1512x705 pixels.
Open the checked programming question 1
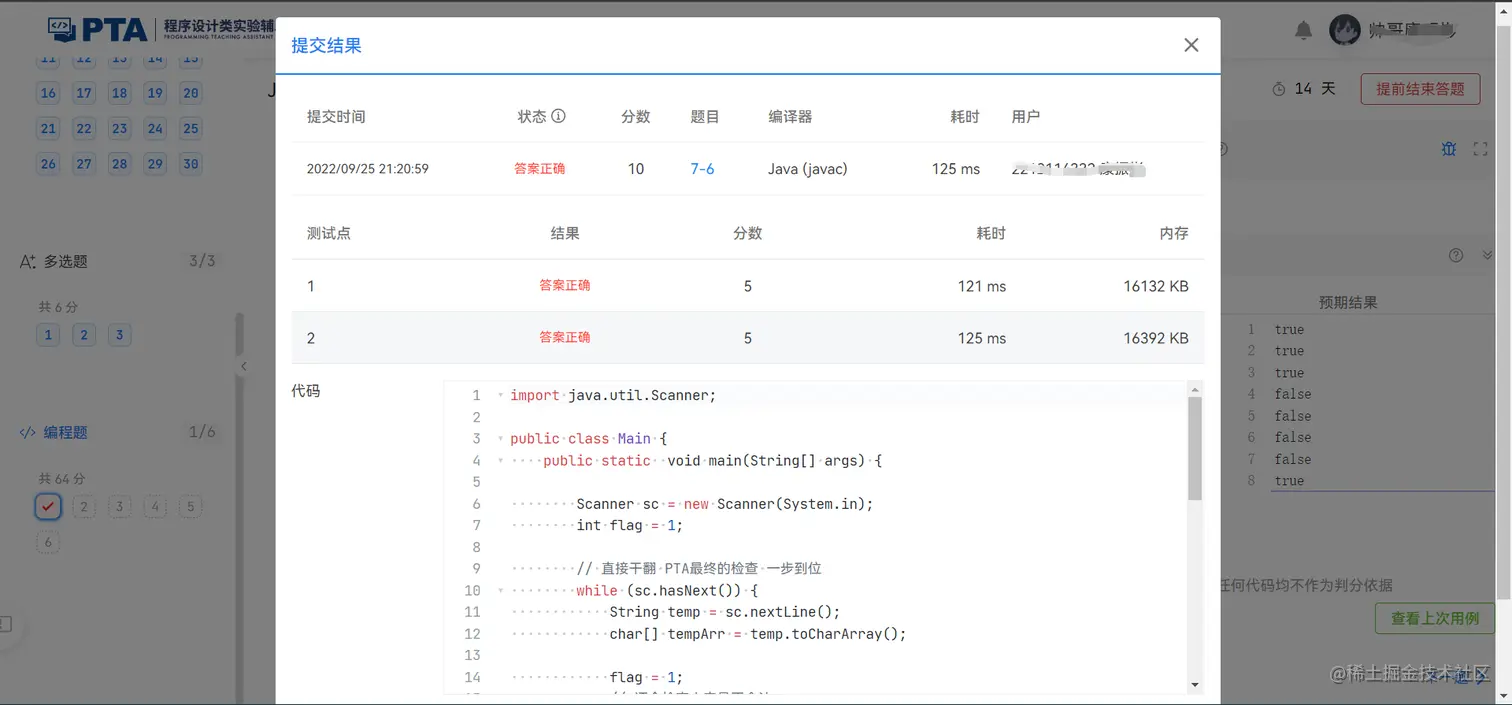48,506
